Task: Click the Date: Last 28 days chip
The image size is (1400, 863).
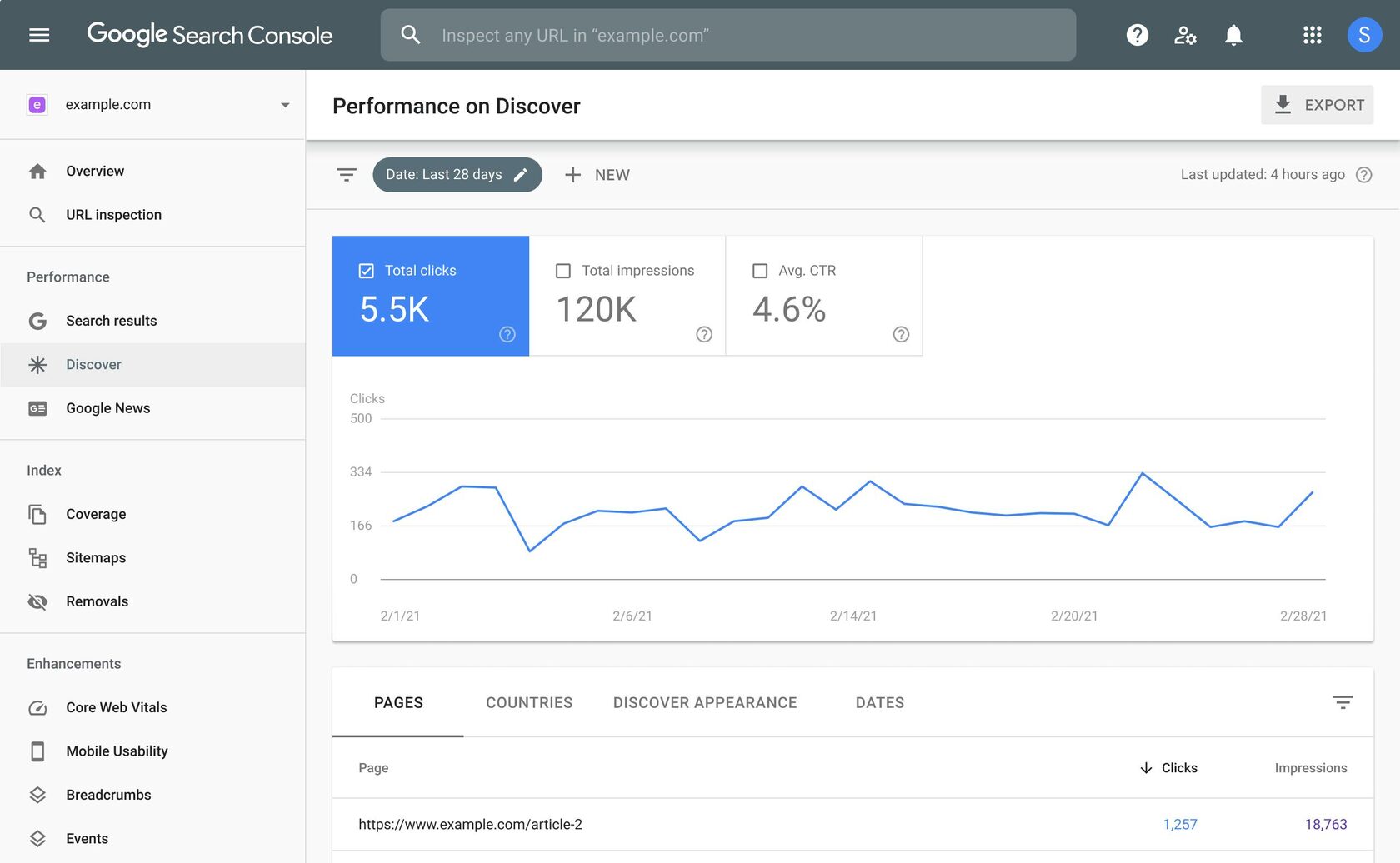Action: (457, 175)
